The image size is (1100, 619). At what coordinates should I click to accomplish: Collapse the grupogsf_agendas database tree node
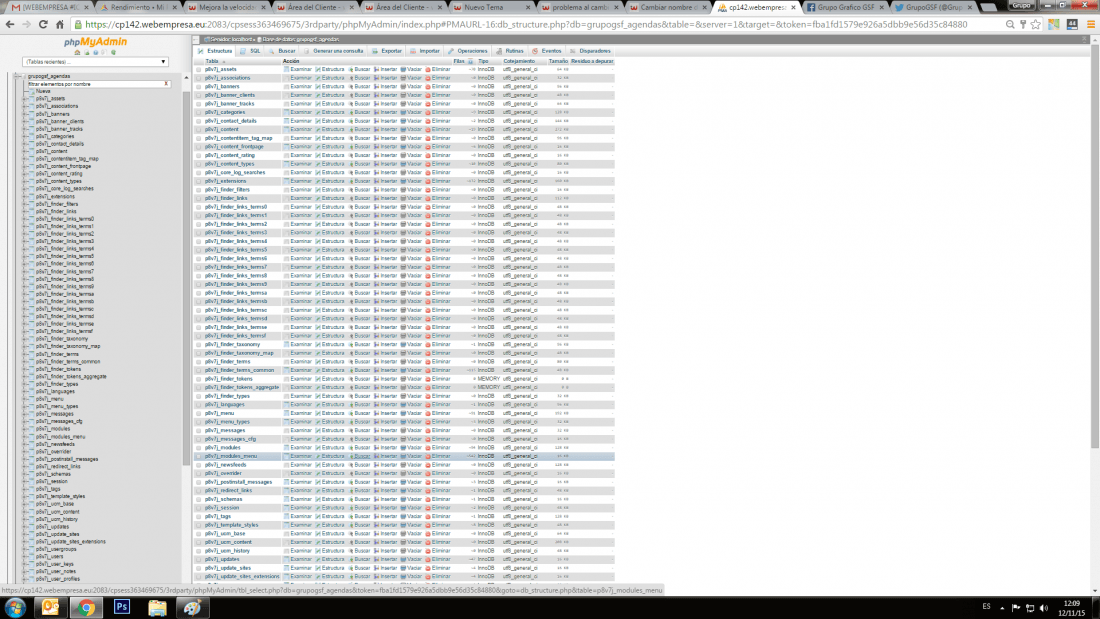[18, 76]
